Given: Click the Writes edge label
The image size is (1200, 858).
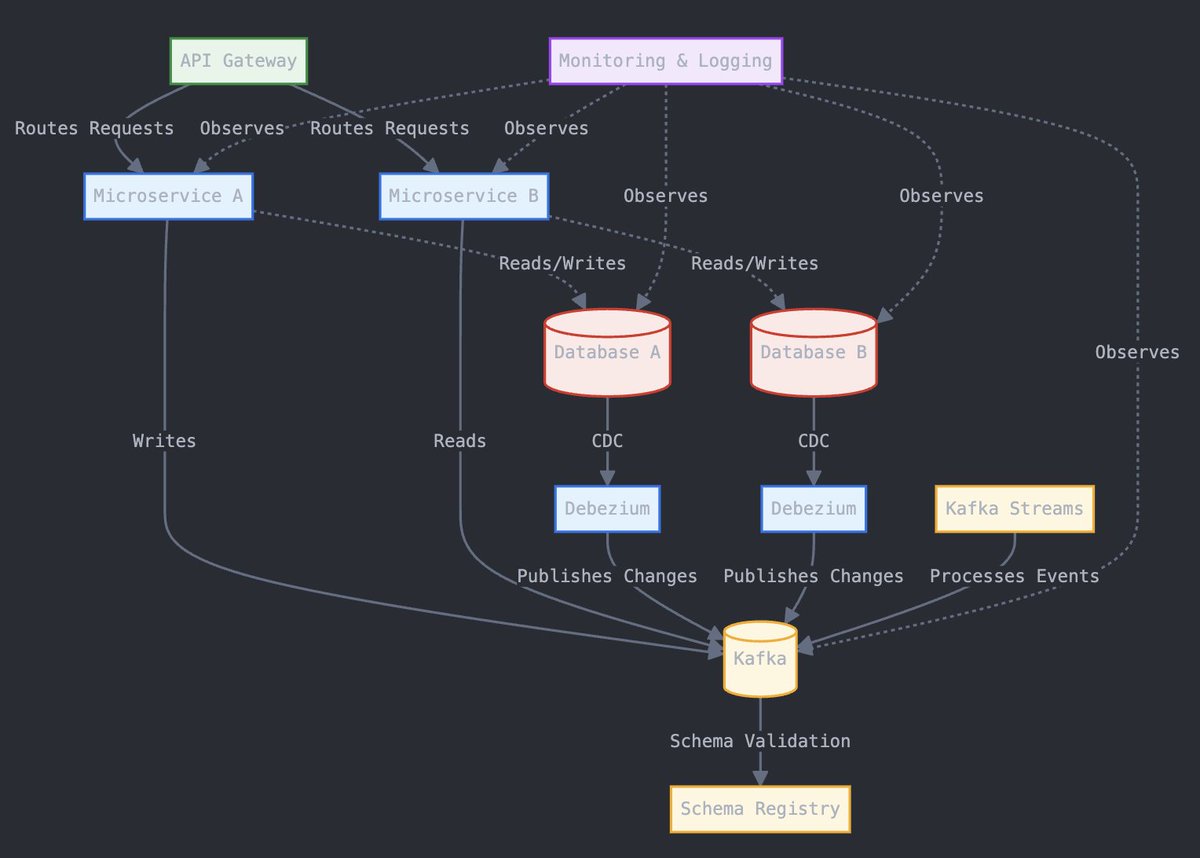Looking at the screenshot, I should coord(164,441).
